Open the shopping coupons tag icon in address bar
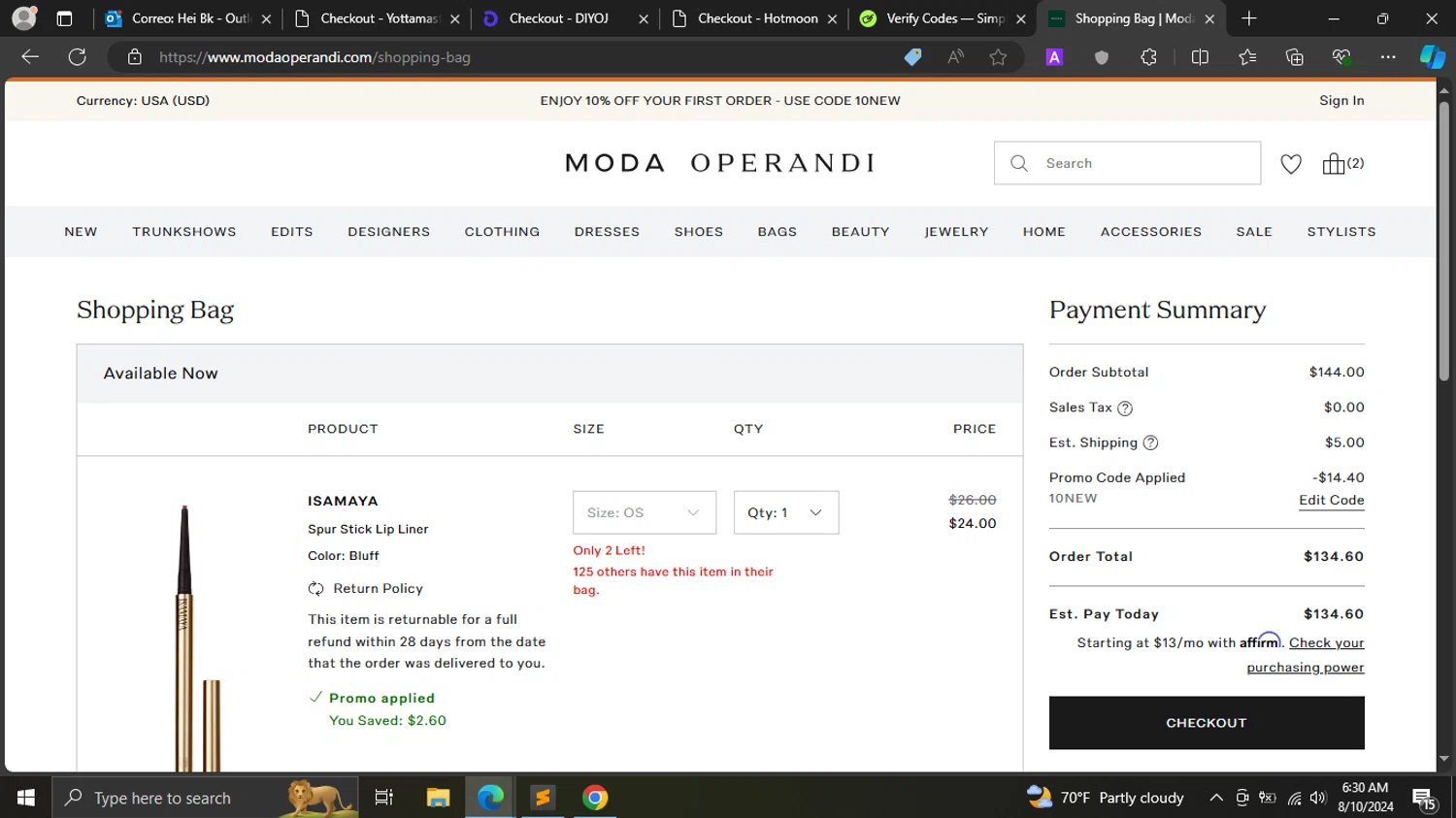This screenshot has height=818, width=1456. pos(912,57)
